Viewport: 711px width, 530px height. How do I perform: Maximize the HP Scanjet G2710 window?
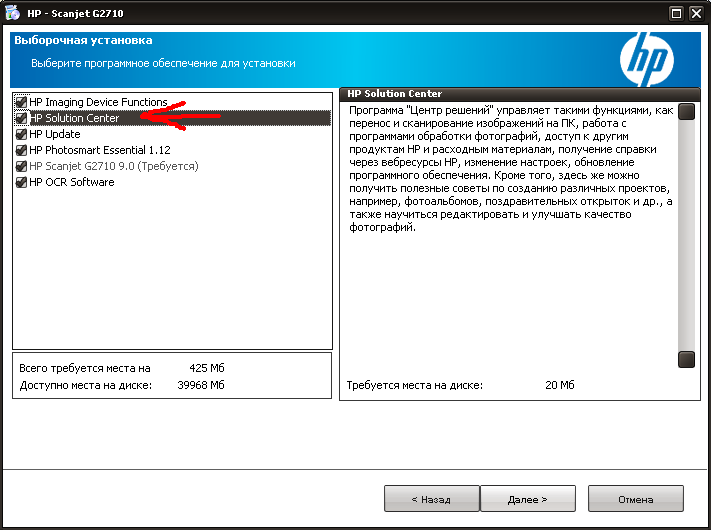676,13
